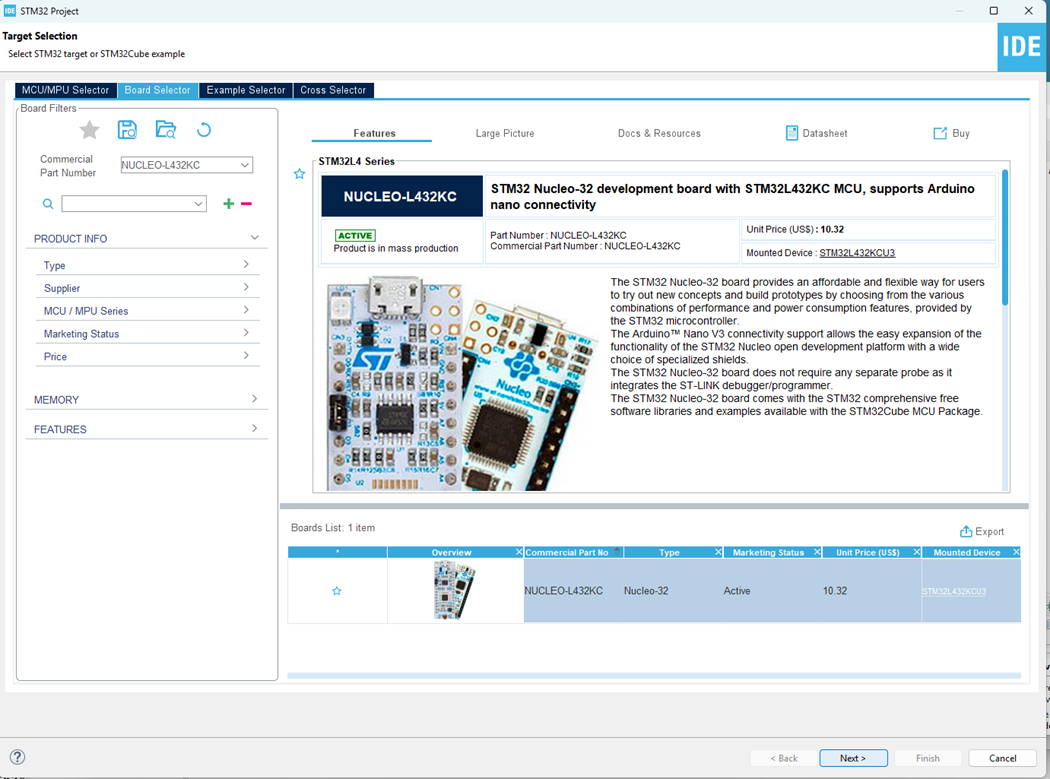Click the large Nucleo board picture
The image size is (1050, 779).
click(461, 383)
